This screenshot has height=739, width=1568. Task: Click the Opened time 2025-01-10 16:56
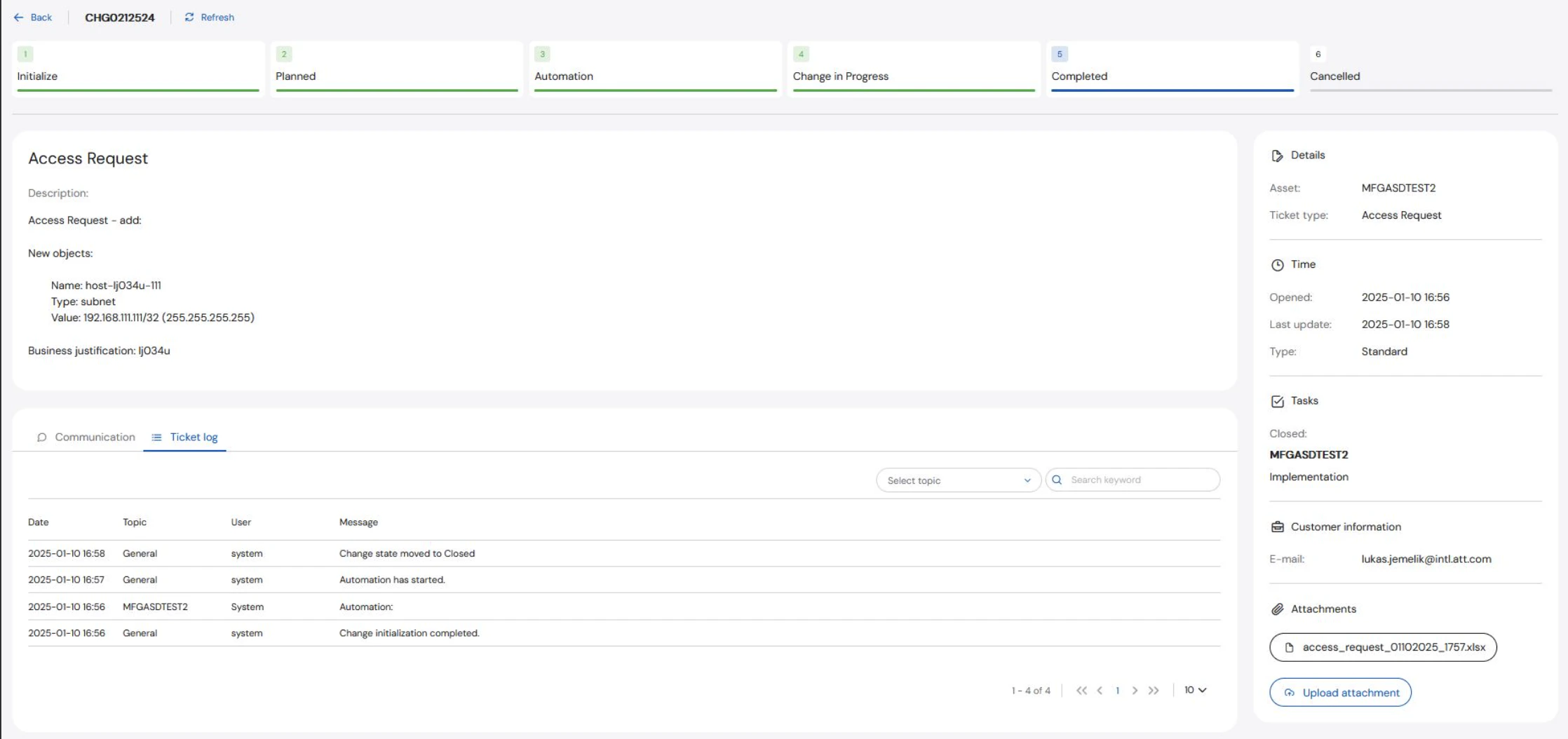tap(1405, 298)
